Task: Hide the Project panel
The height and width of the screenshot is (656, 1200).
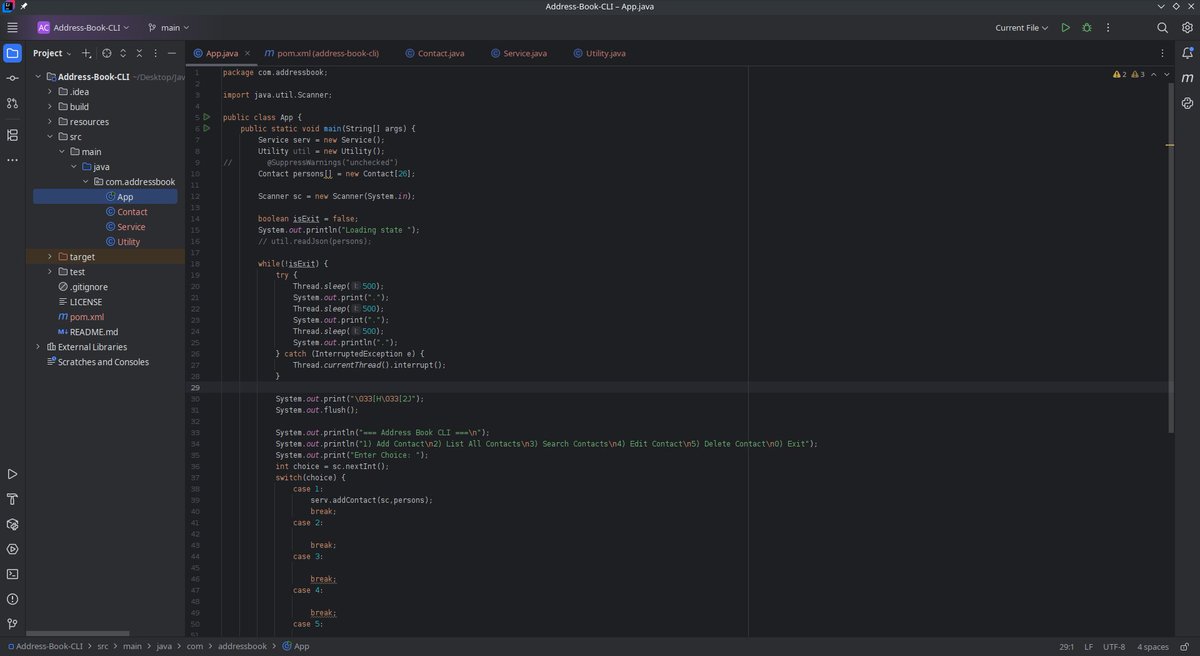Action: point(172,53)
